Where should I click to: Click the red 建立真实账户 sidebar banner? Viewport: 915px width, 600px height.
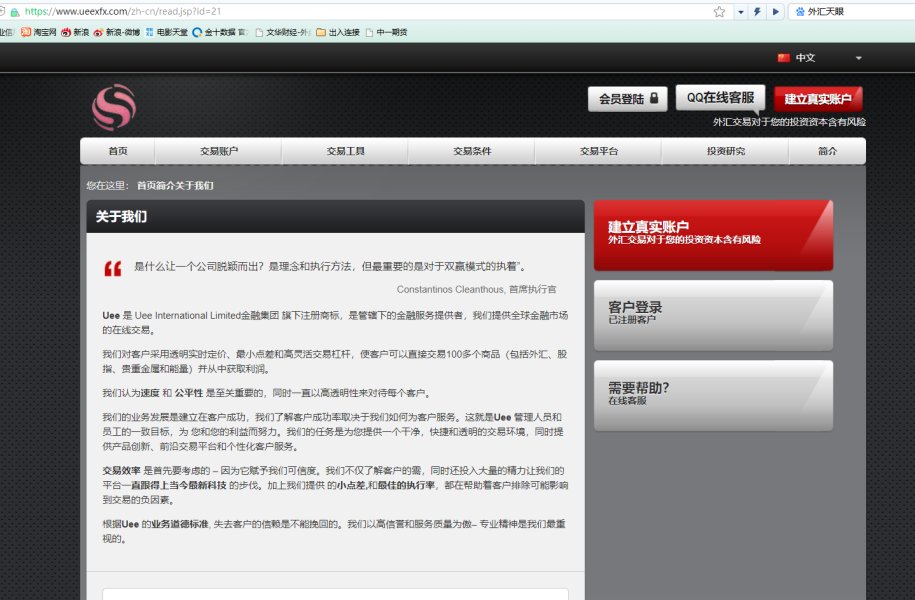pos(712,234)
